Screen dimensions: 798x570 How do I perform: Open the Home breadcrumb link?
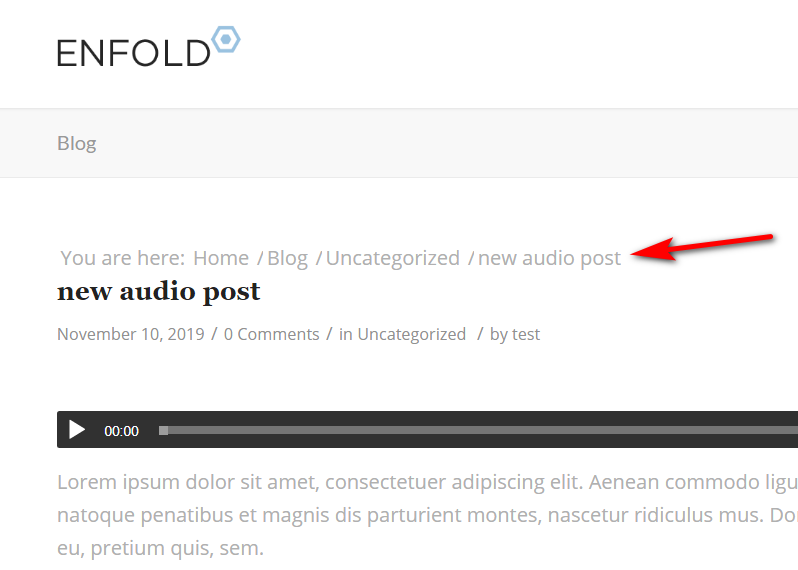click(221, 258)
